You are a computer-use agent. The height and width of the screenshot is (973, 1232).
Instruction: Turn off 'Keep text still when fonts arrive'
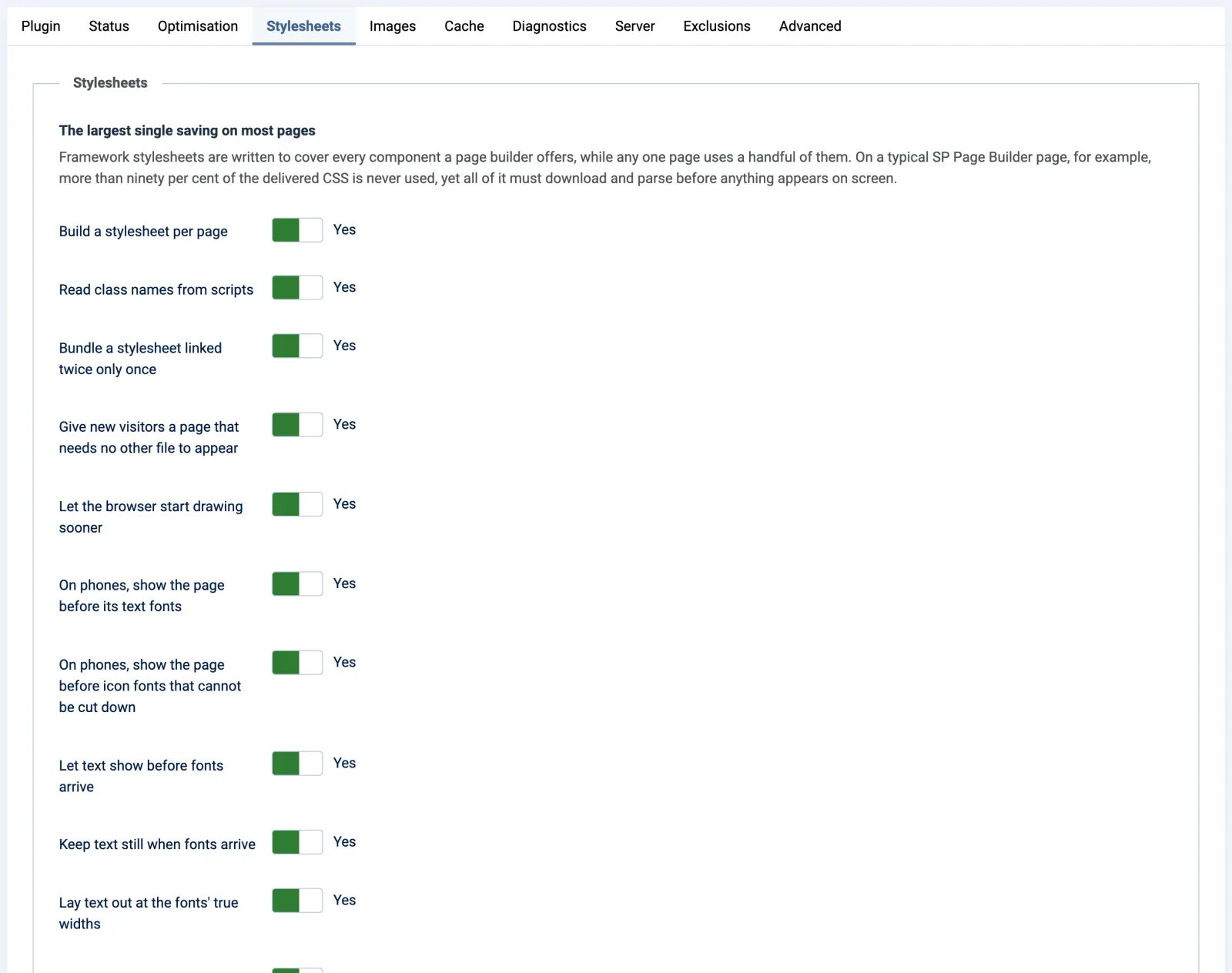tap(297, 842)
